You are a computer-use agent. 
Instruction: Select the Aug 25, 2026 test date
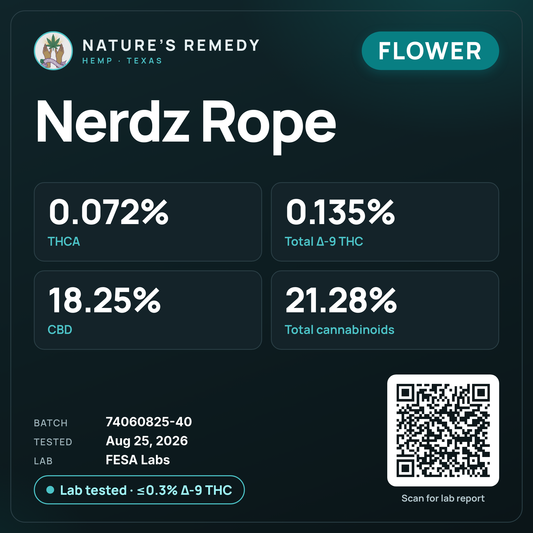coord(147,441)
